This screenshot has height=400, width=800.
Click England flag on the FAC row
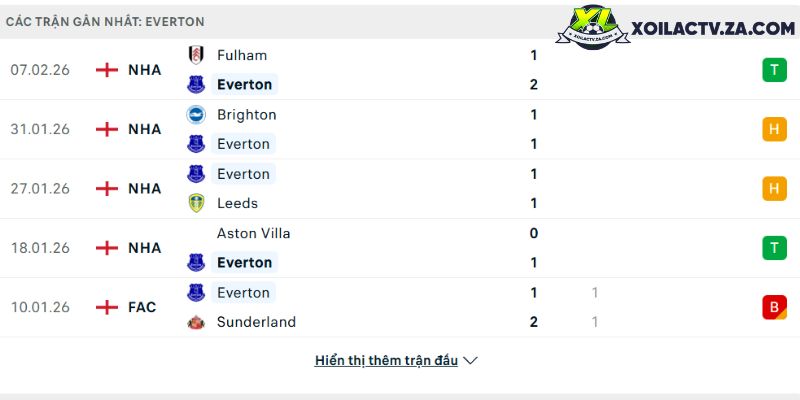106,307
